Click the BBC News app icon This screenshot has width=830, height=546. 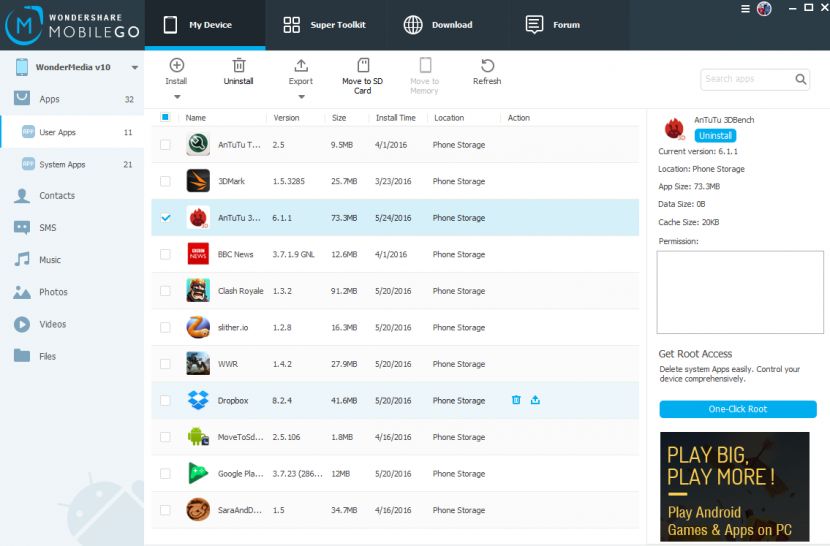(x=198, y=254)
